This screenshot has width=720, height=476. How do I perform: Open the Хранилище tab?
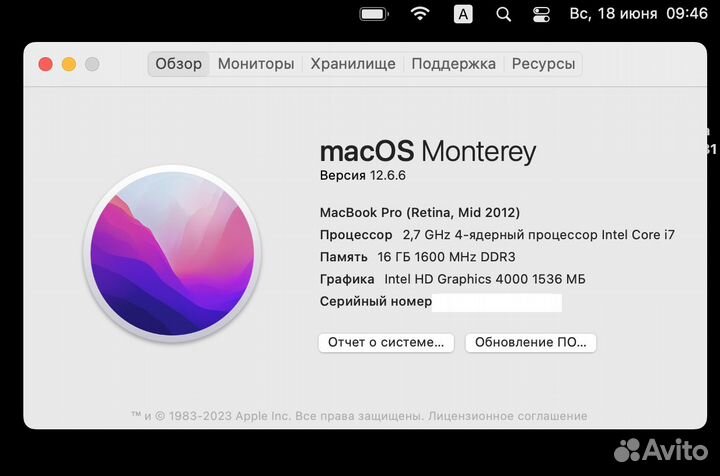click(x=353, y=64)
